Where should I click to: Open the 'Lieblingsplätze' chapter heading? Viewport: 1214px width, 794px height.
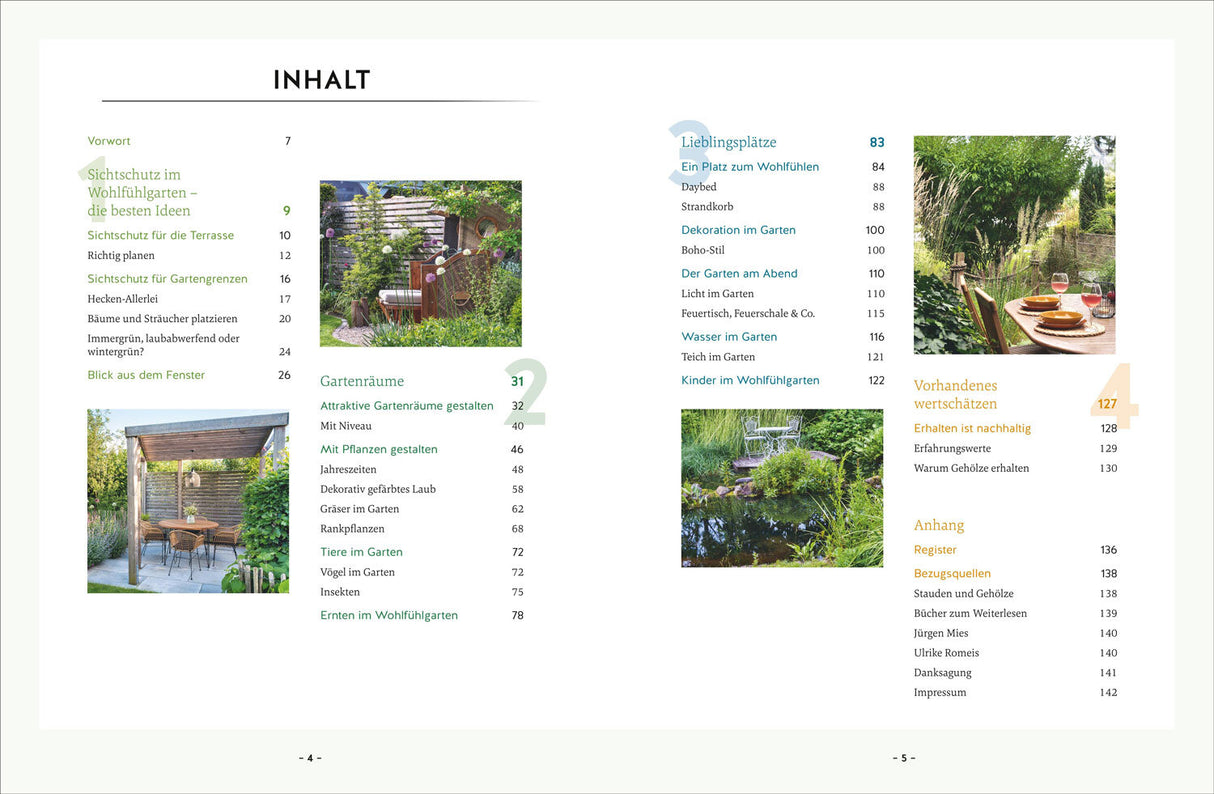(x=728, y=143)
